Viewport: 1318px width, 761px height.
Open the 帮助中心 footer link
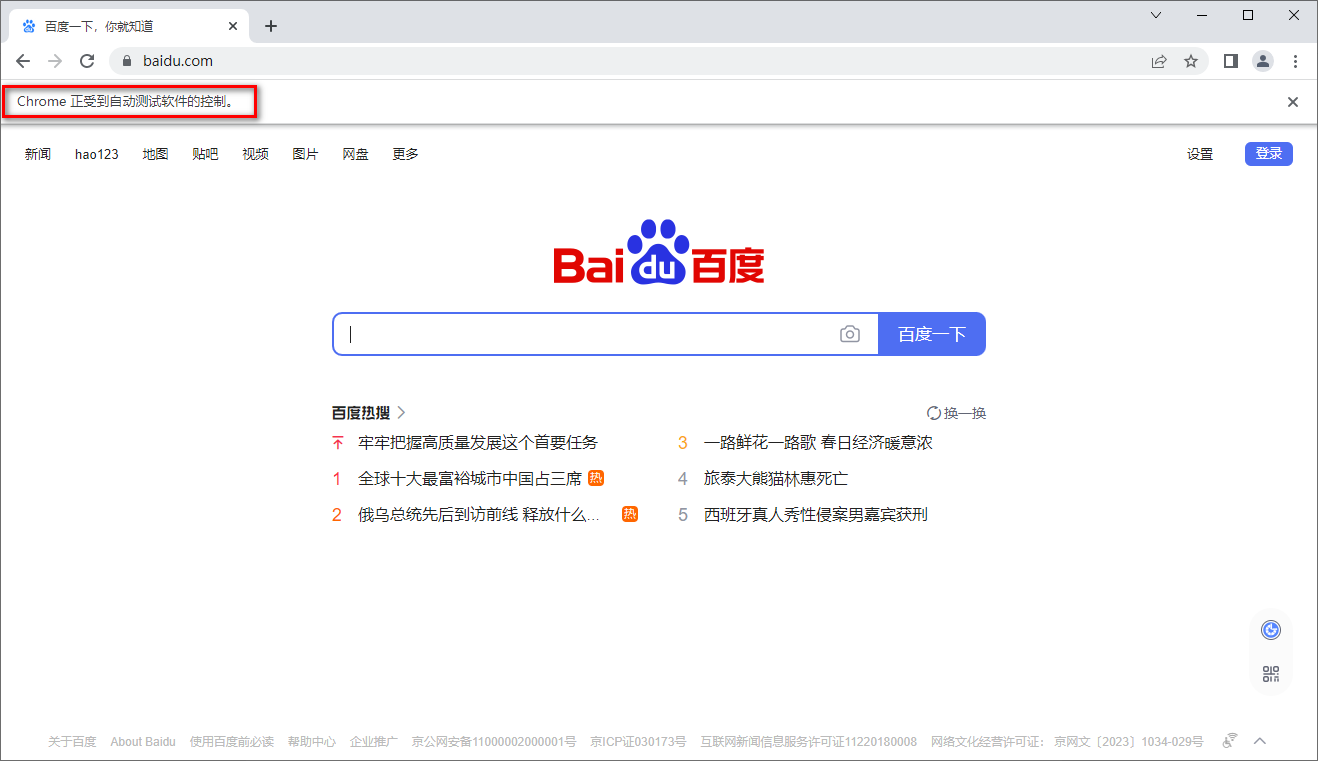tap(312, 742)
